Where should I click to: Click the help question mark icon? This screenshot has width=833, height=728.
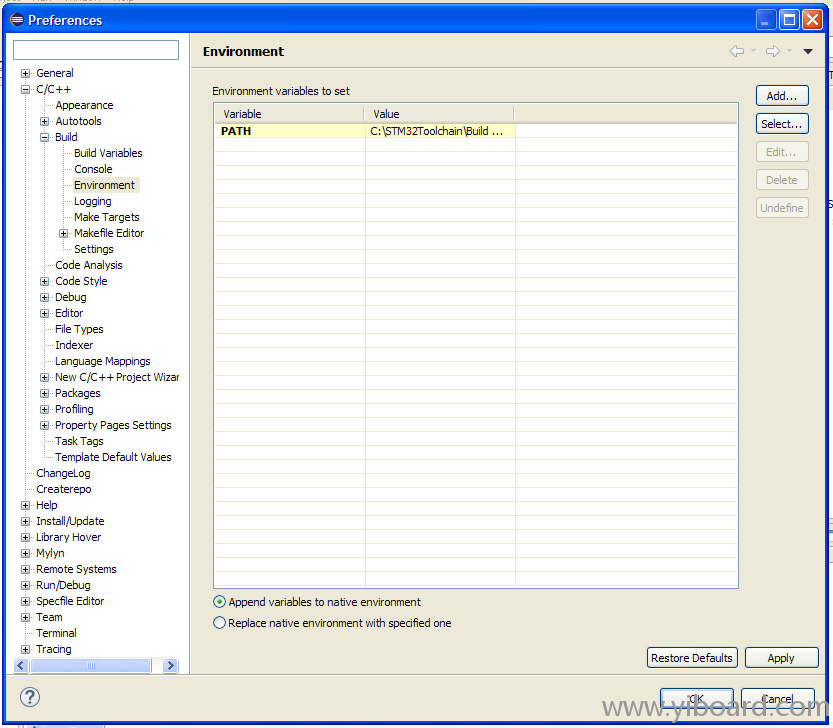[30, 697]
